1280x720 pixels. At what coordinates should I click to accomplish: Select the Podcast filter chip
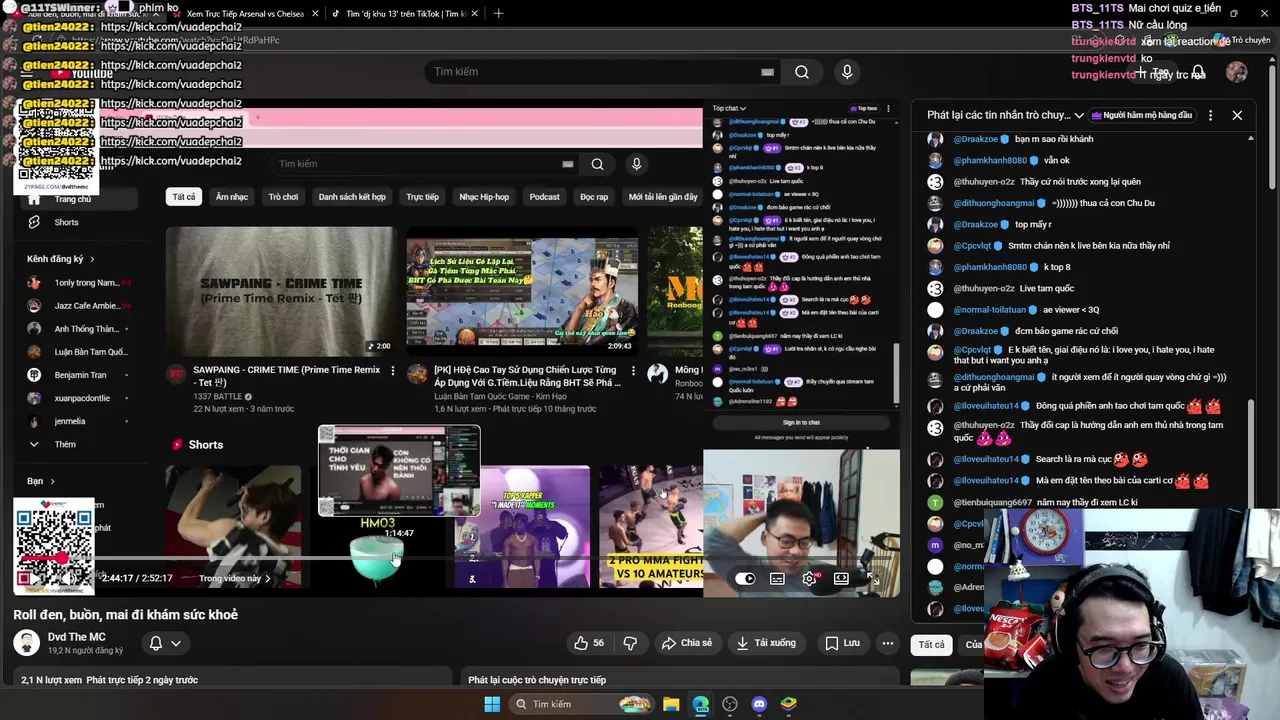click(544, 197)
